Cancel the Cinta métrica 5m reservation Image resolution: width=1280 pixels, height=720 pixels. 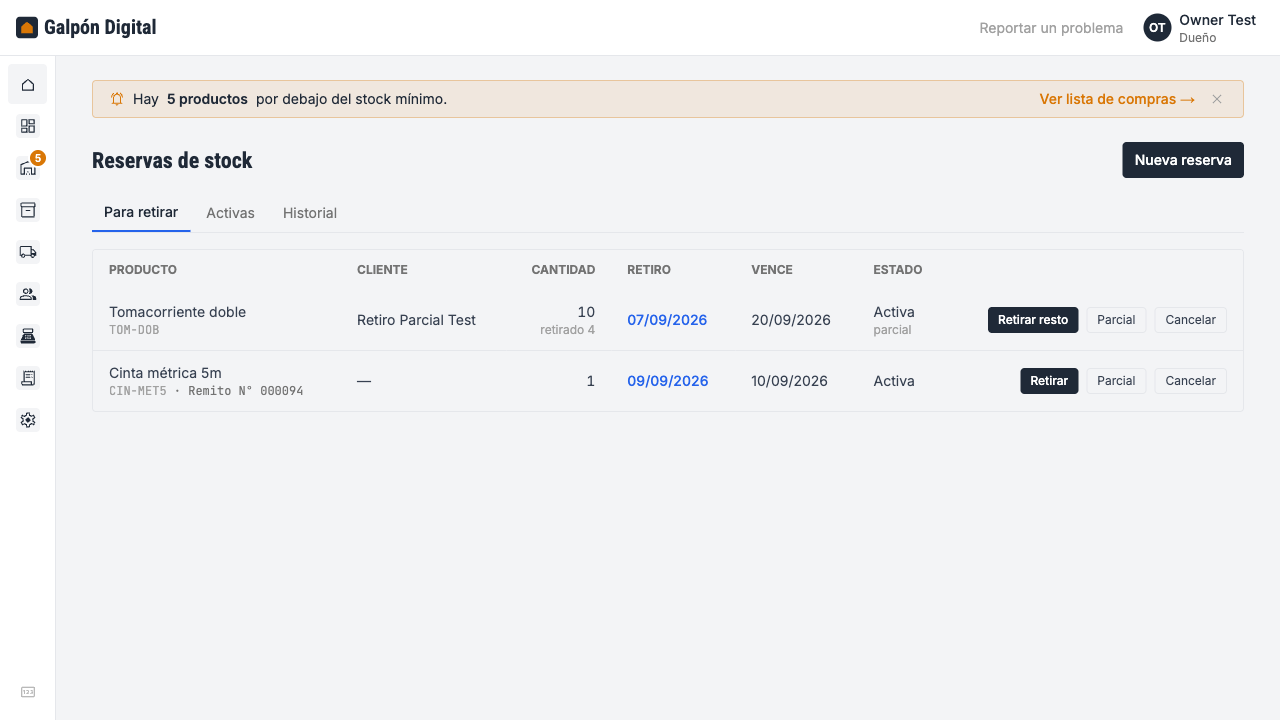pos(1191,381)
